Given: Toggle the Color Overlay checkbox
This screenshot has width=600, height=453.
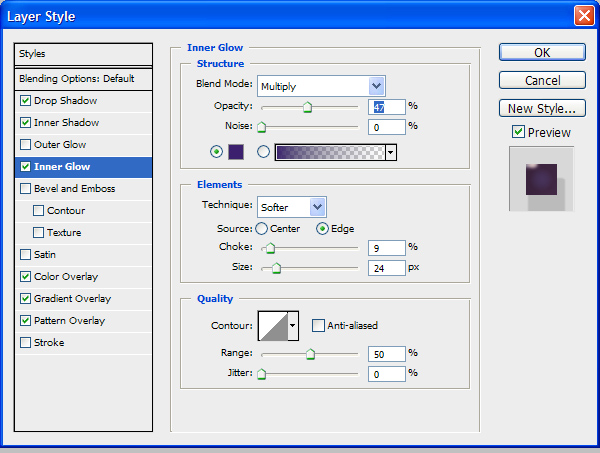Looking at the screenshot, I should [25, 277].
